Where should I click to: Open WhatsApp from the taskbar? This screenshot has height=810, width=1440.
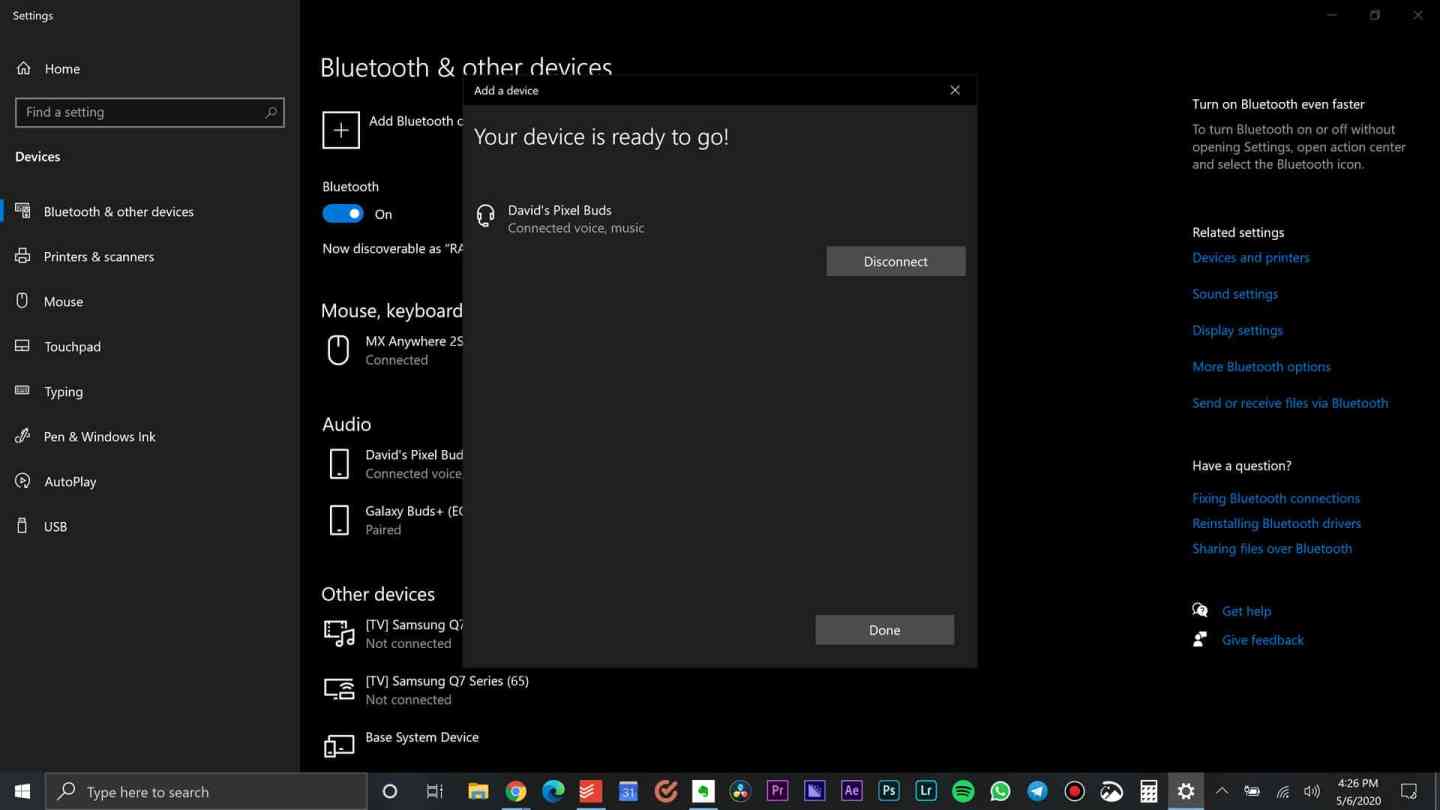1000,791
